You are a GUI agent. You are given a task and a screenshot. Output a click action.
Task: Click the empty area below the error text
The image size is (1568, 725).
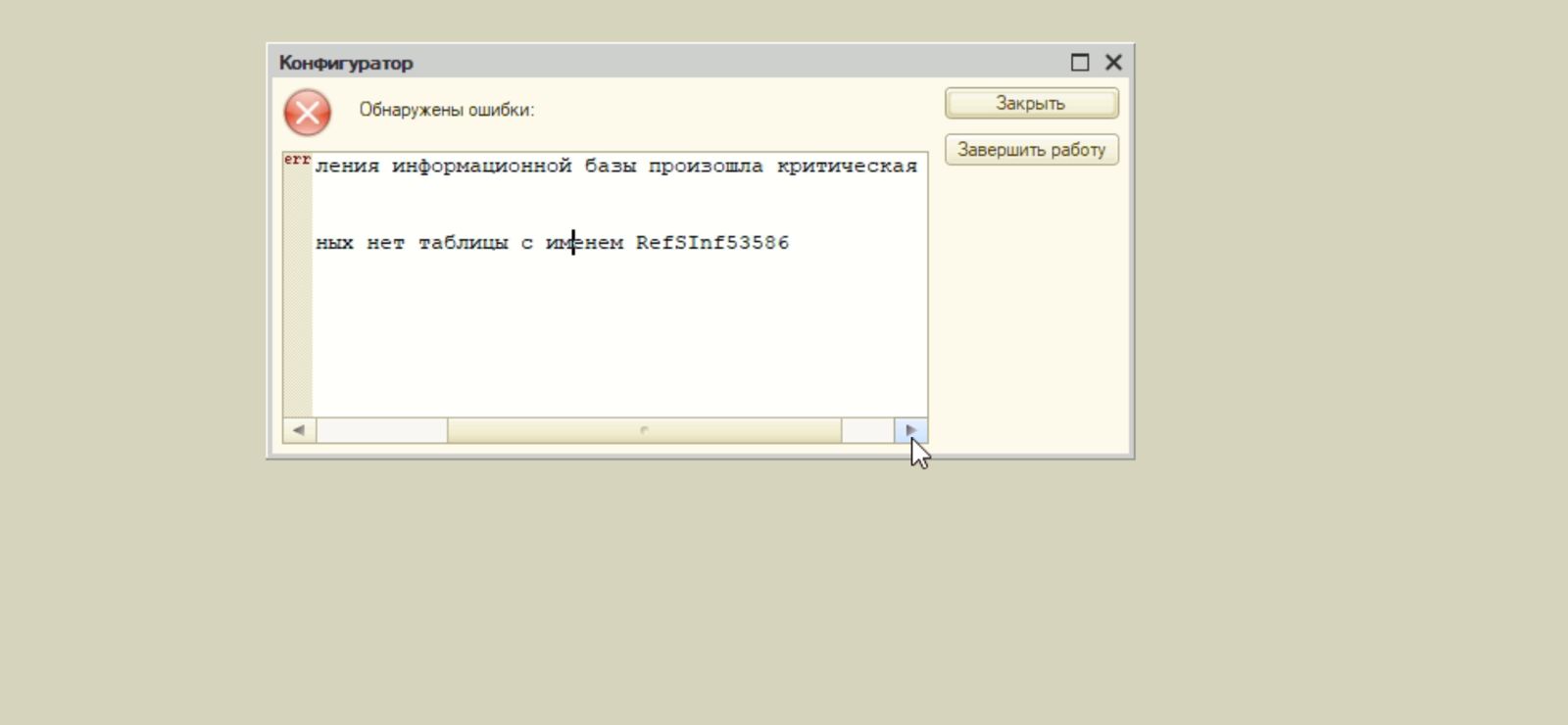[x=617, y=343]
